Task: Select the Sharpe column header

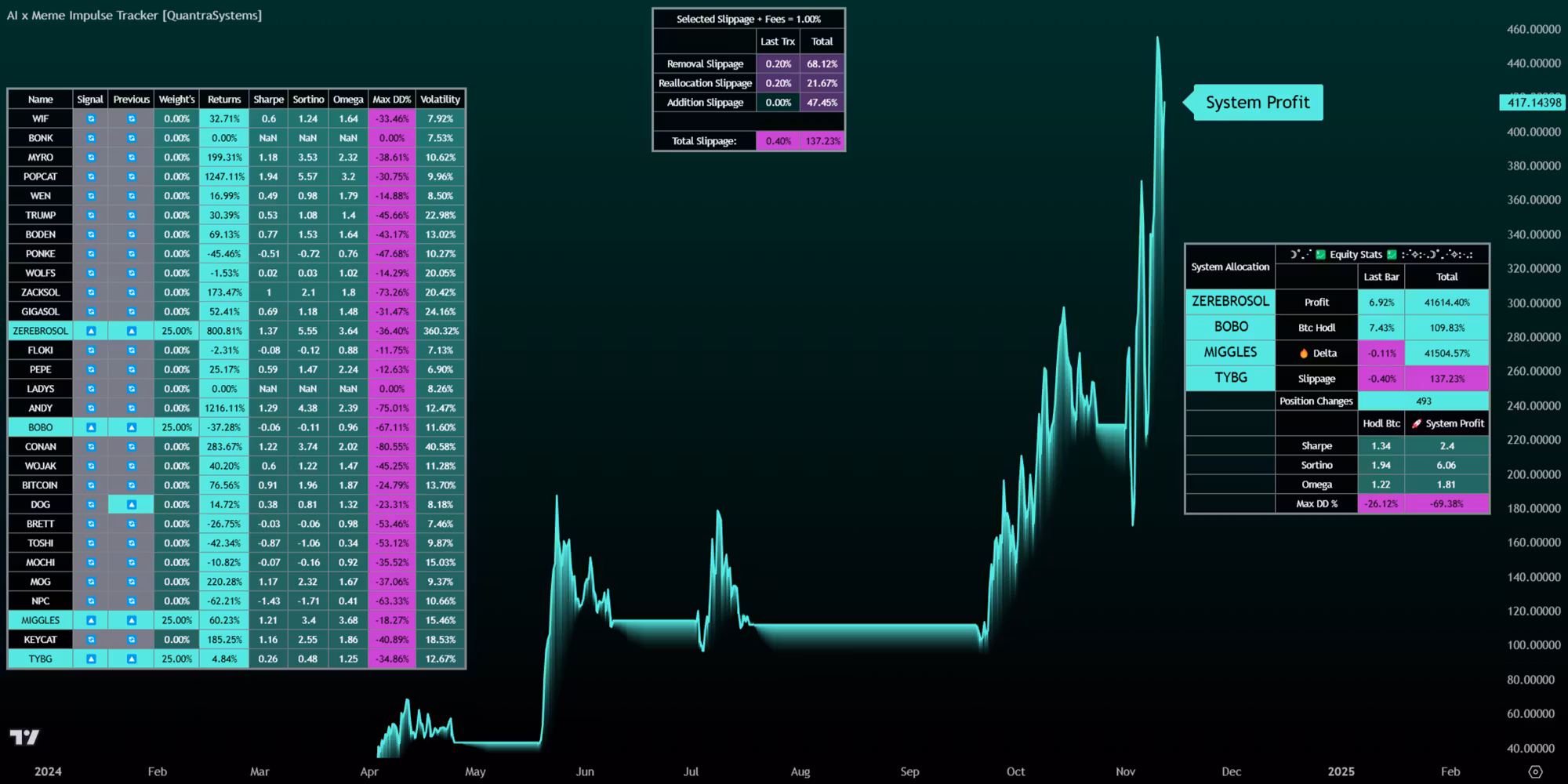Action: [x=268, y=100]
